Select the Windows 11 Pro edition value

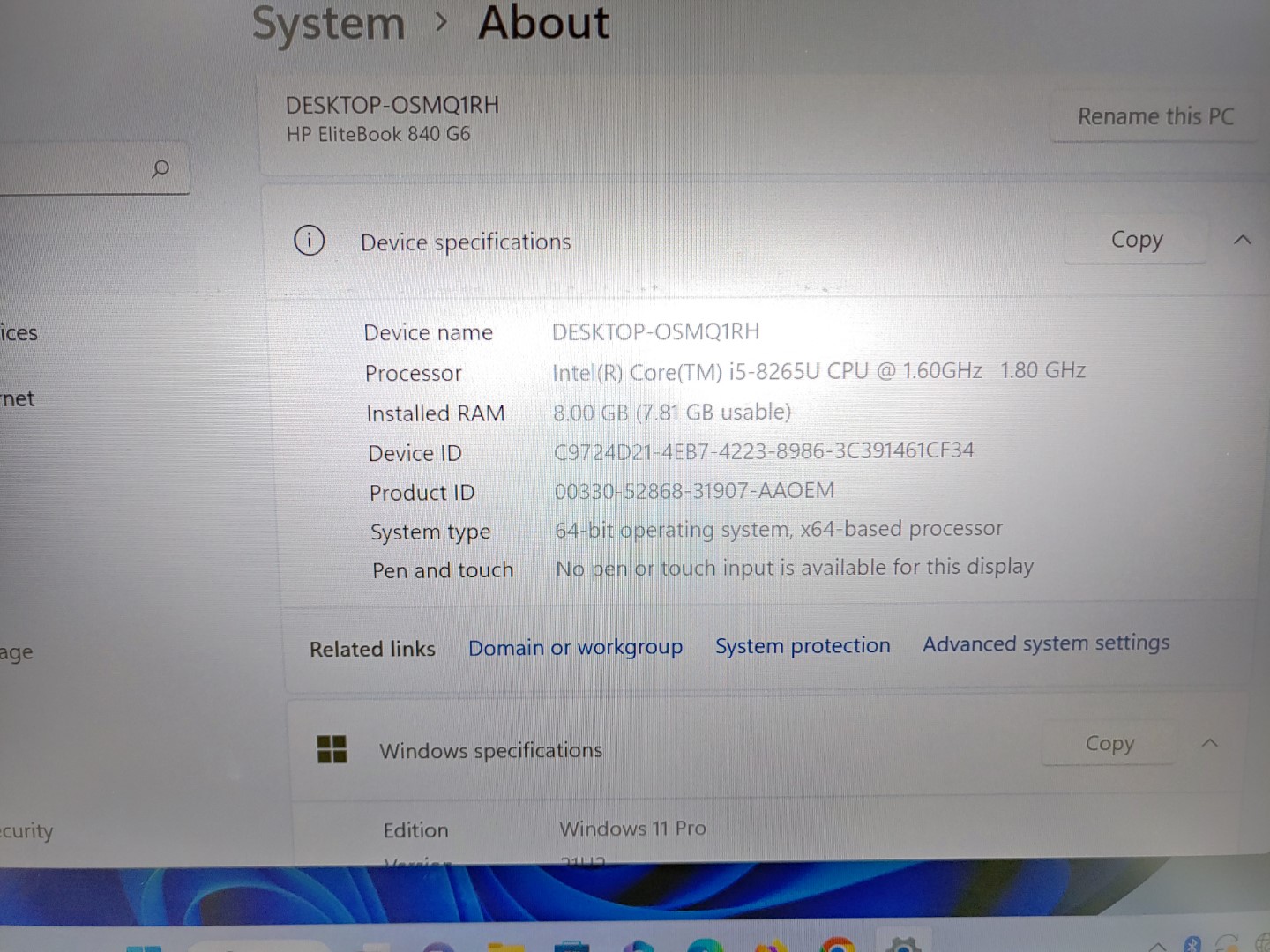point(632,829)
